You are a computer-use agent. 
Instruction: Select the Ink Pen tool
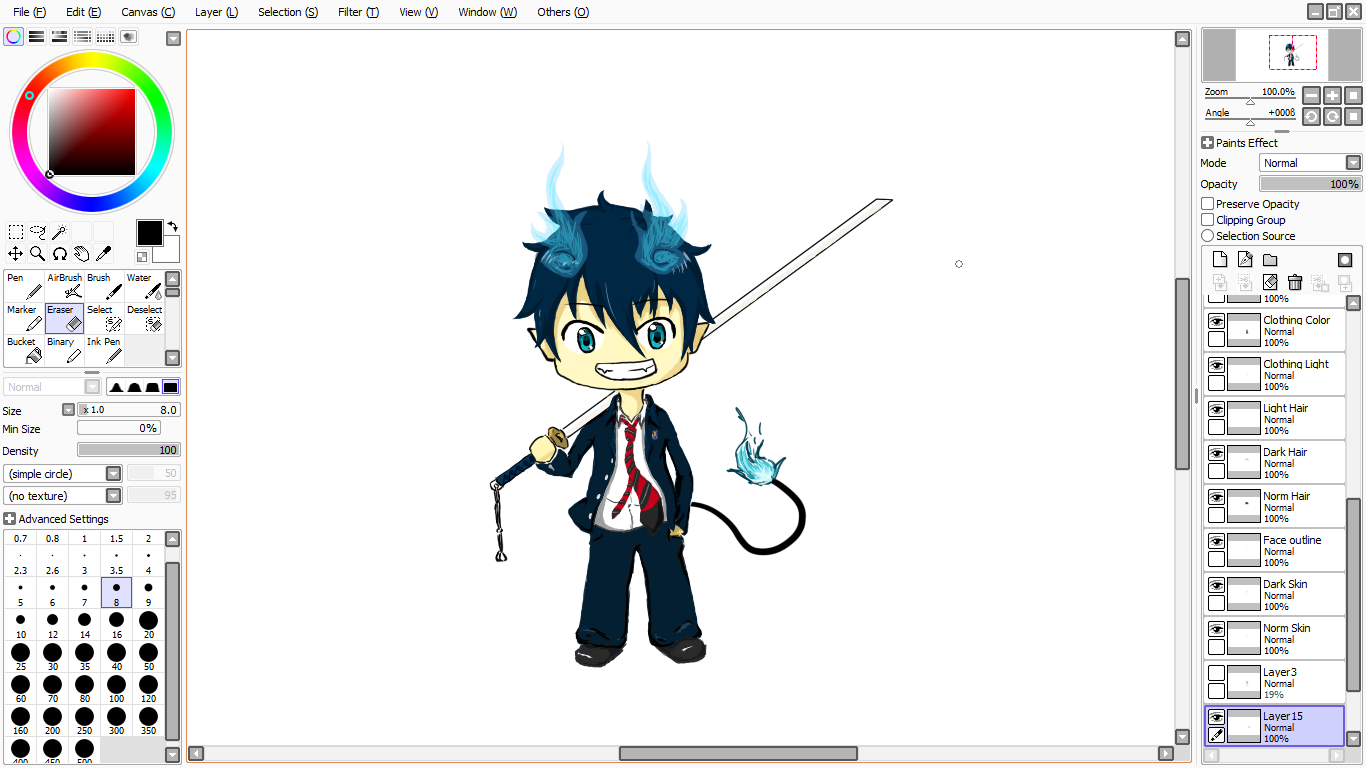point(104,350)
